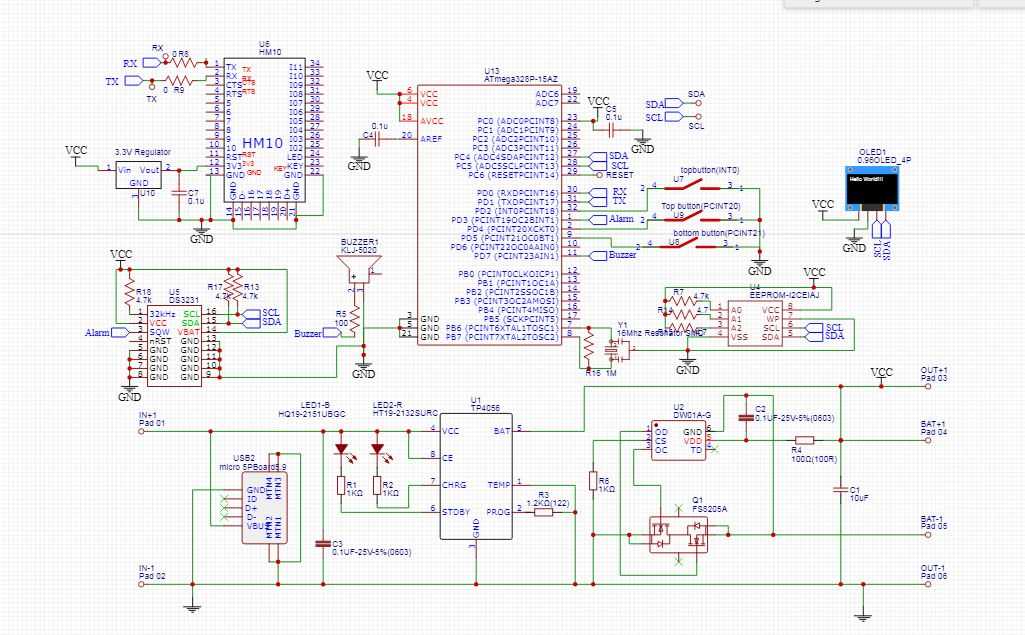Viewport: 1025px width, 635px height.
Task: Click the VCC symbol beside the OLED
Action: coord(822,208)
